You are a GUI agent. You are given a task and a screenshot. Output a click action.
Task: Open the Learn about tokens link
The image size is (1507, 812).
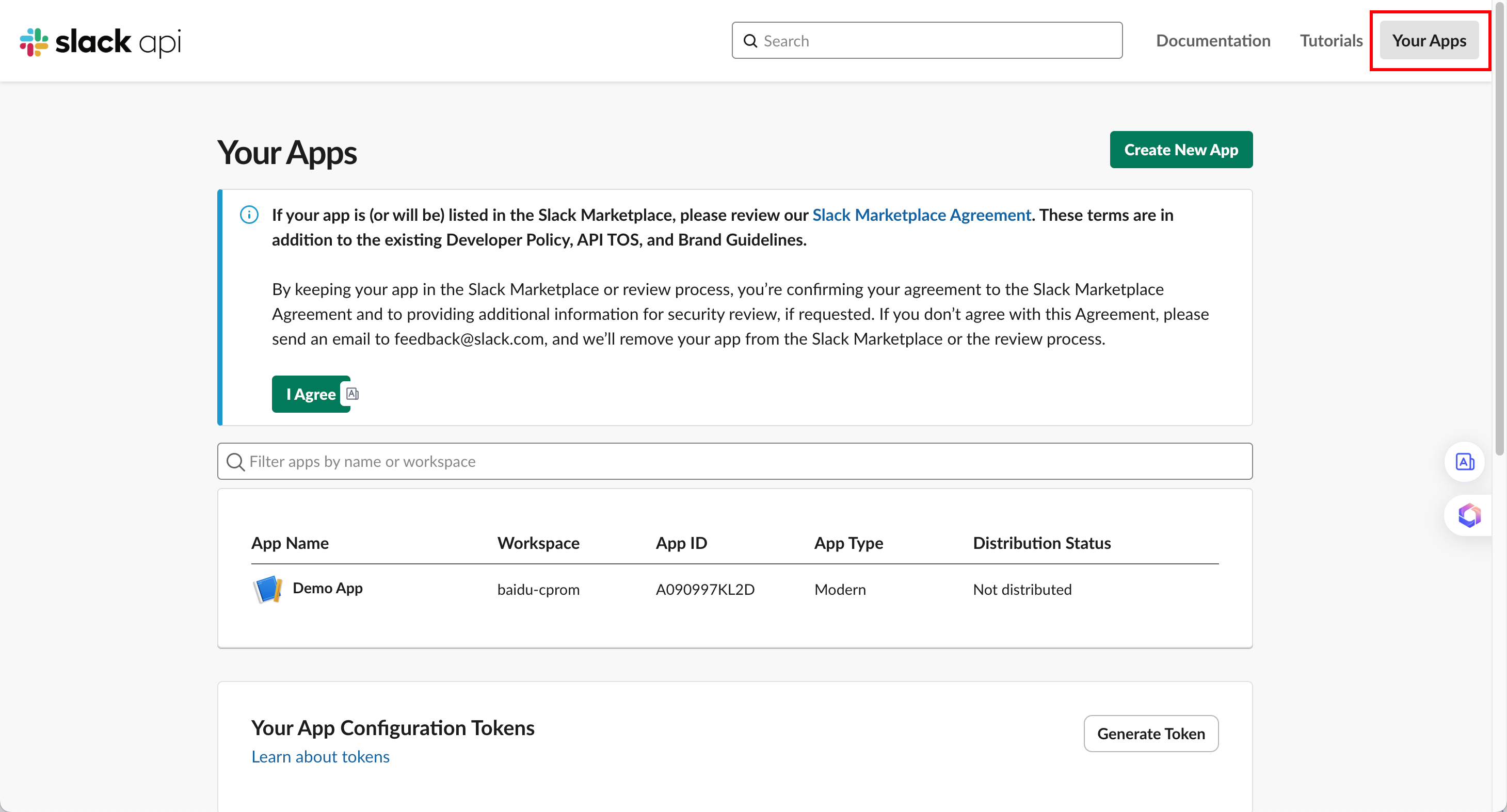[320, 756]
